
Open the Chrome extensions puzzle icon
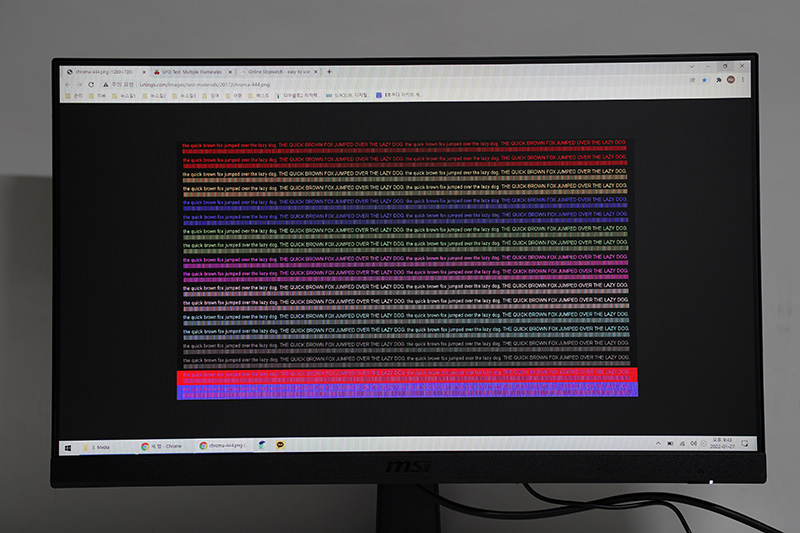pos(719,80)
